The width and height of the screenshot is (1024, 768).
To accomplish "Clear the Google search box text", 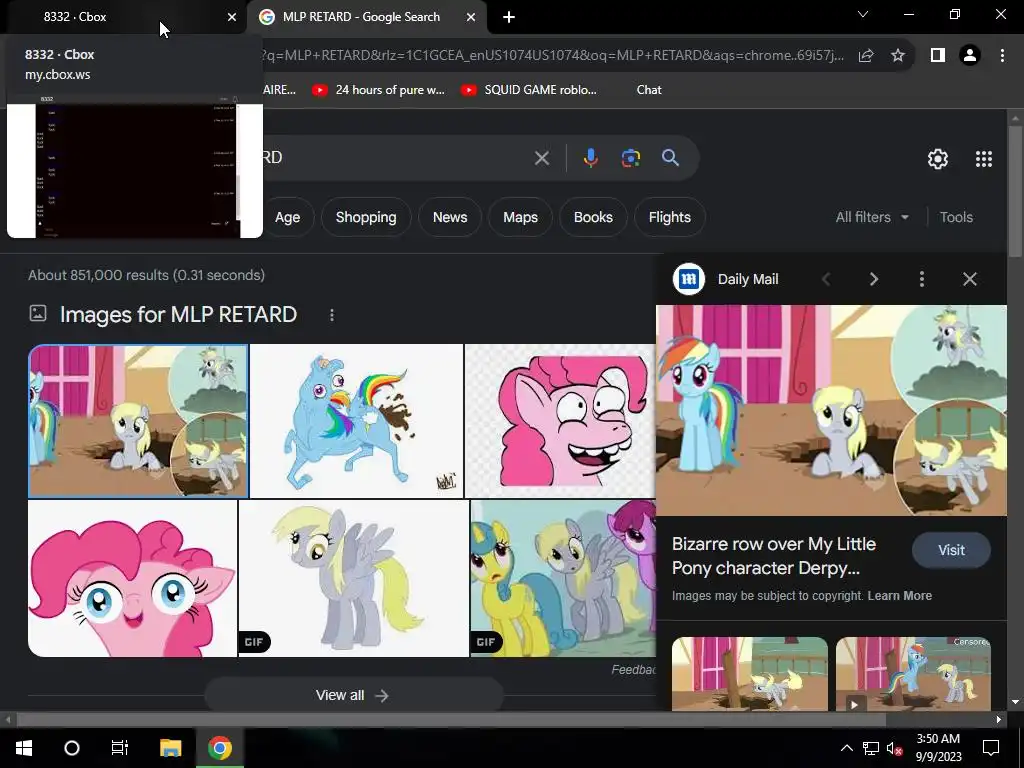I will pos(541,158).
